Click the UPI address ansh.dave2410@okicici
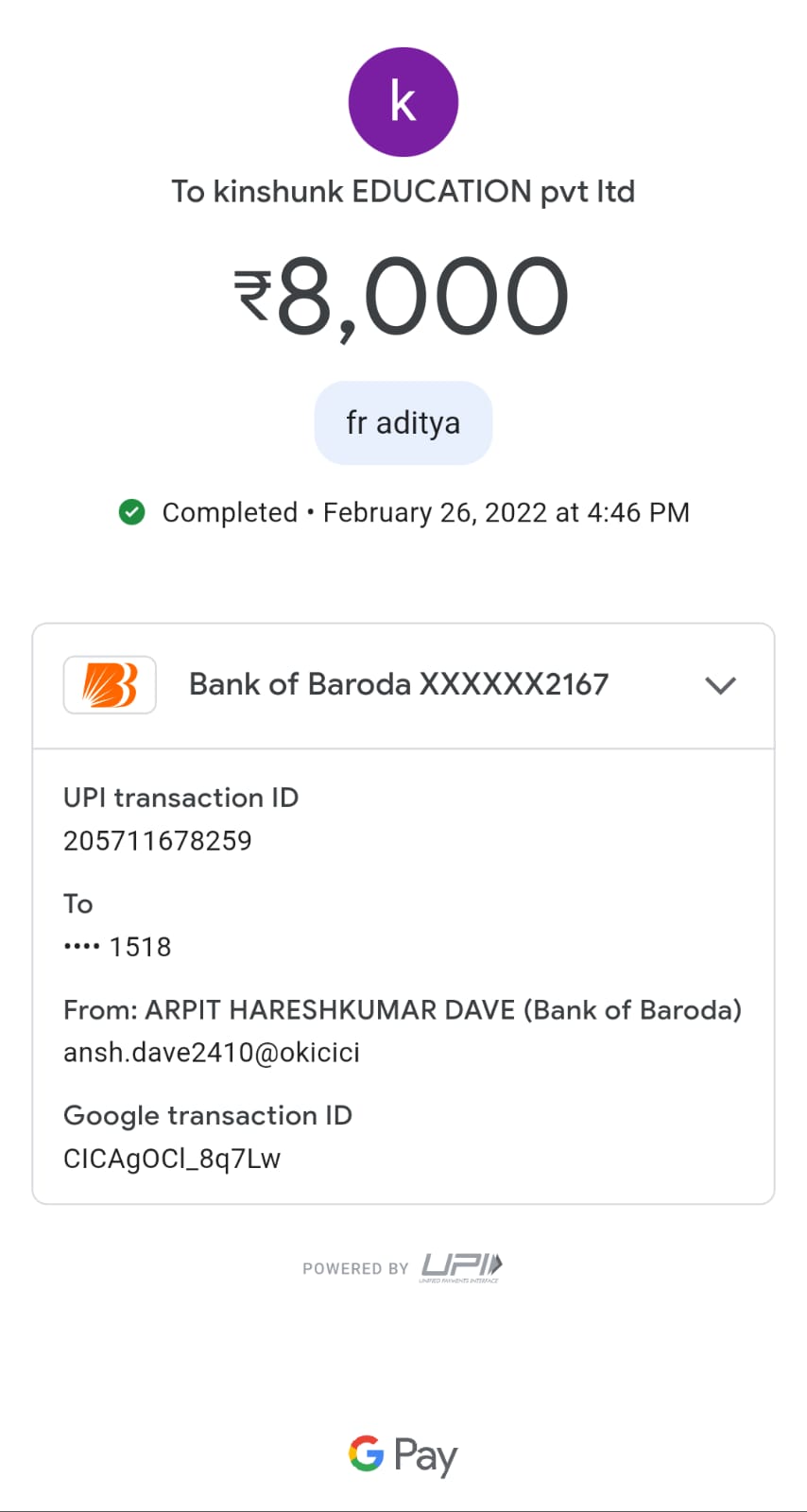This screenshot has width=807, height=1512. 212,1053
